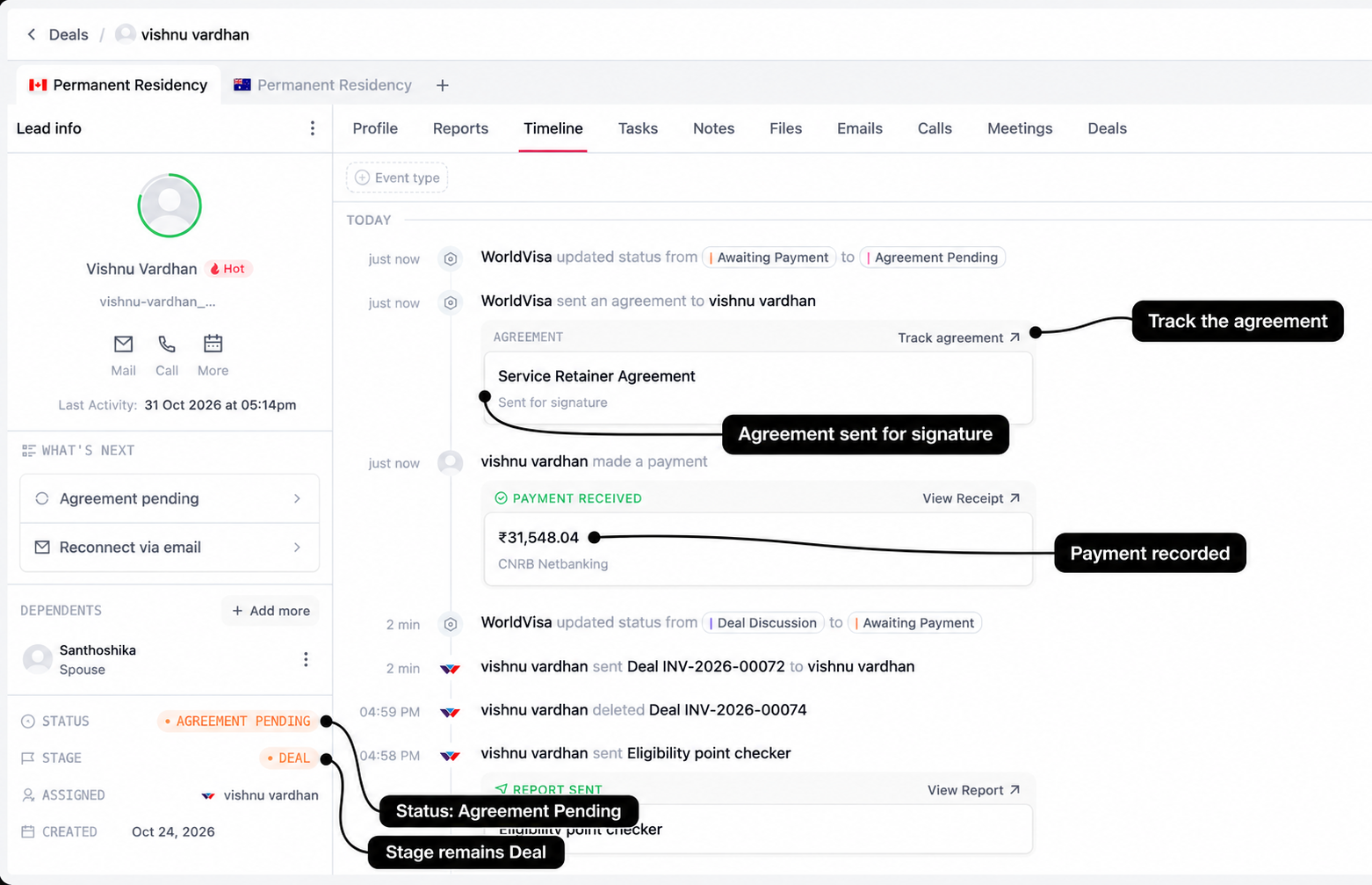Click the View Receipt arrow icon
Screen dimensions: 1372x885
1015,498
